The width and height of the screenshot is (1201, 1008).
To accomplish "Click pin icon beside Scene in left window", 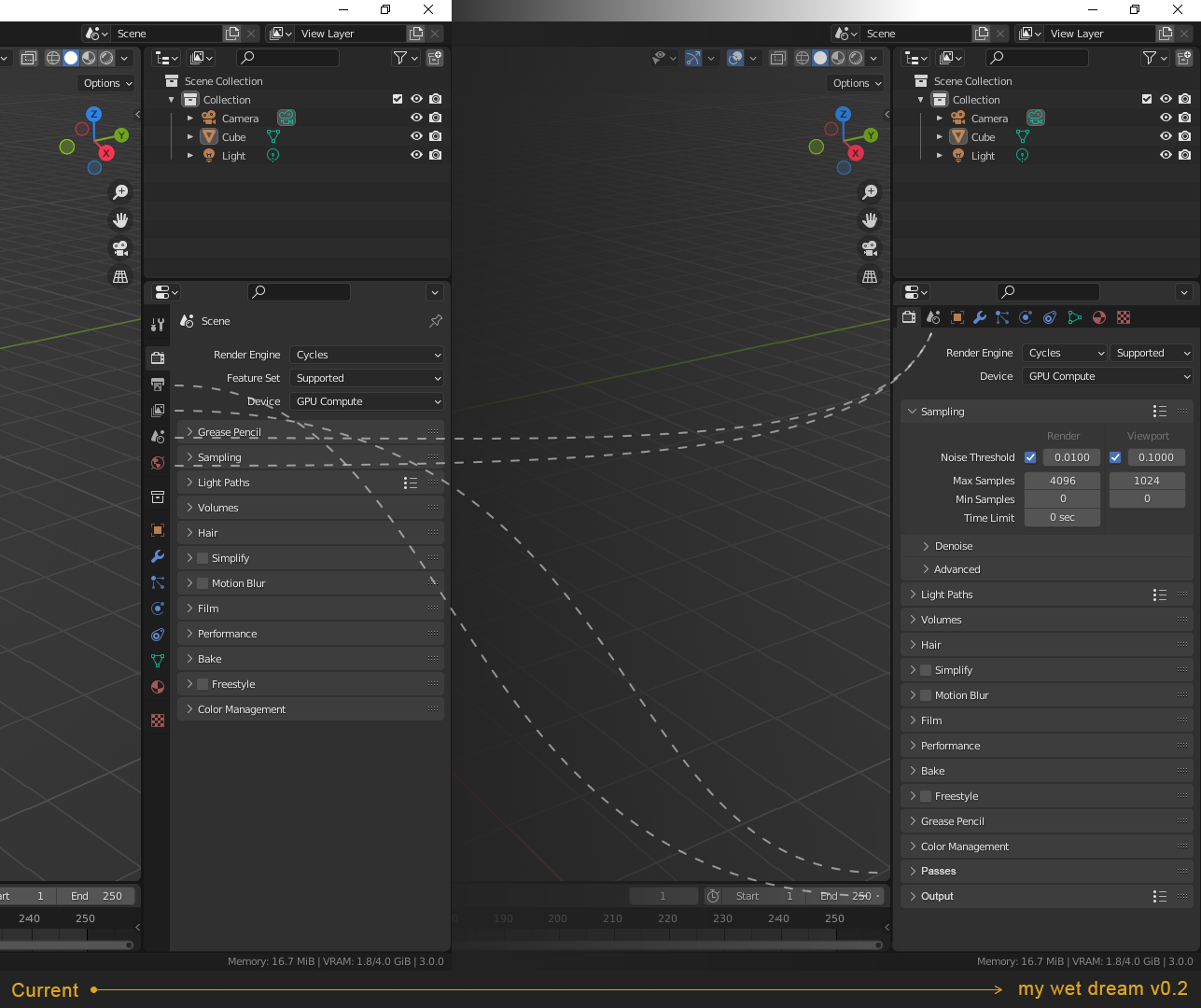I will 436,321.
